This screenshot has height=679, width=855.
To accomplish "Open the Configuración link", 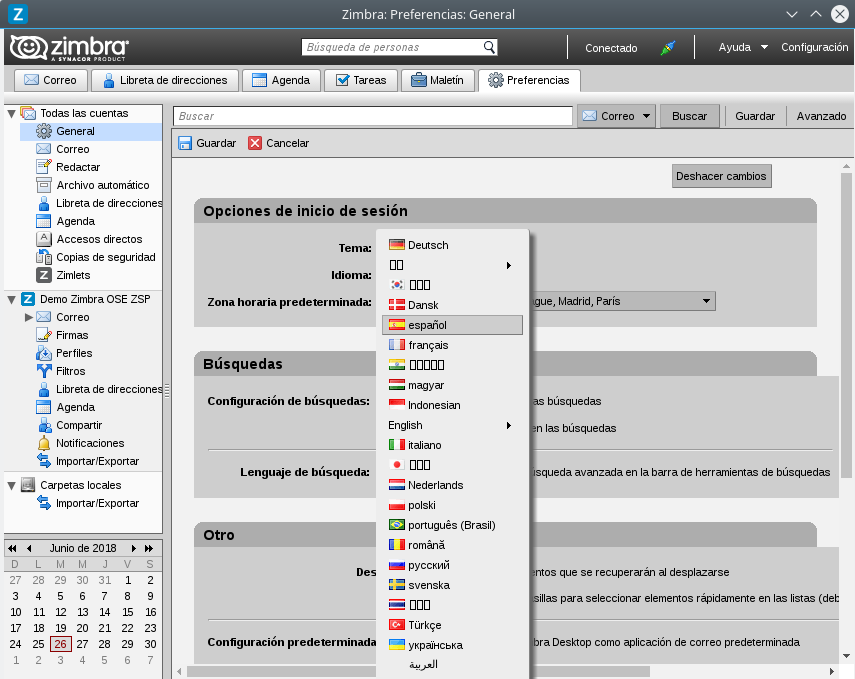I will coord(815,47).
